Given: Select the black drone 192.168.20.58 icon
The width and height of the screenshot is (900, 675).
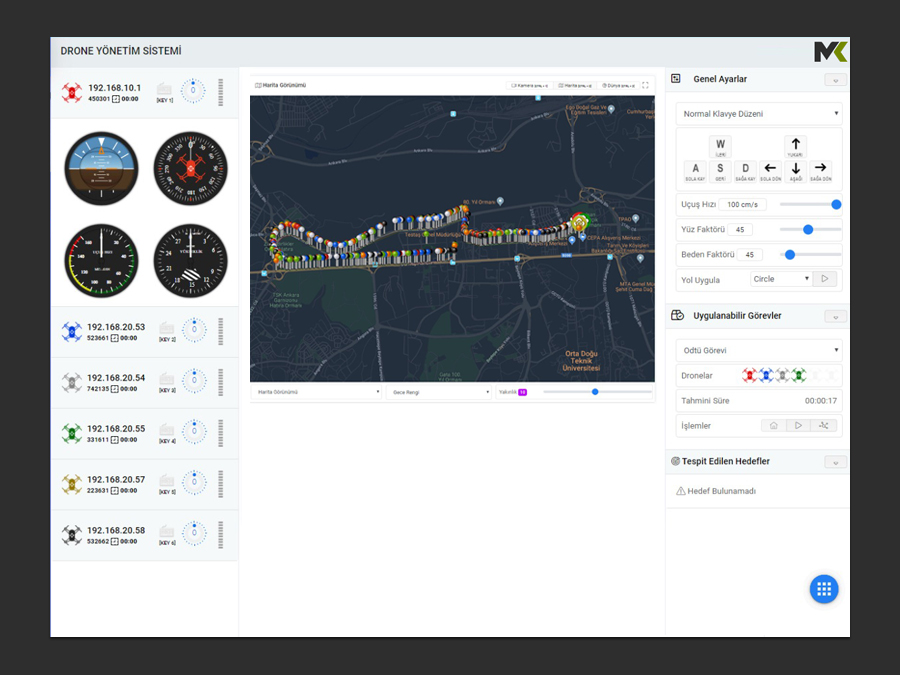Looking at the screenshot, I should point(72,535).
